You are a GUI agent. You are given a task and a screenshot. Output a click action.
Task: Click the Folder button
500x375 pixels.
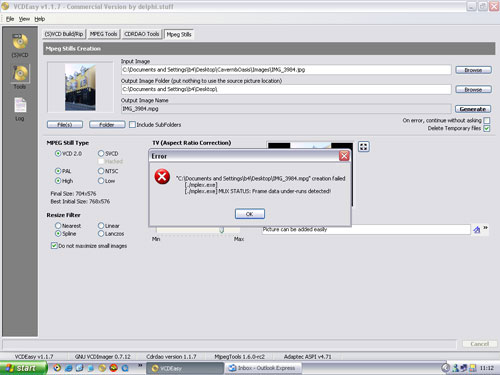pos(107,125)
